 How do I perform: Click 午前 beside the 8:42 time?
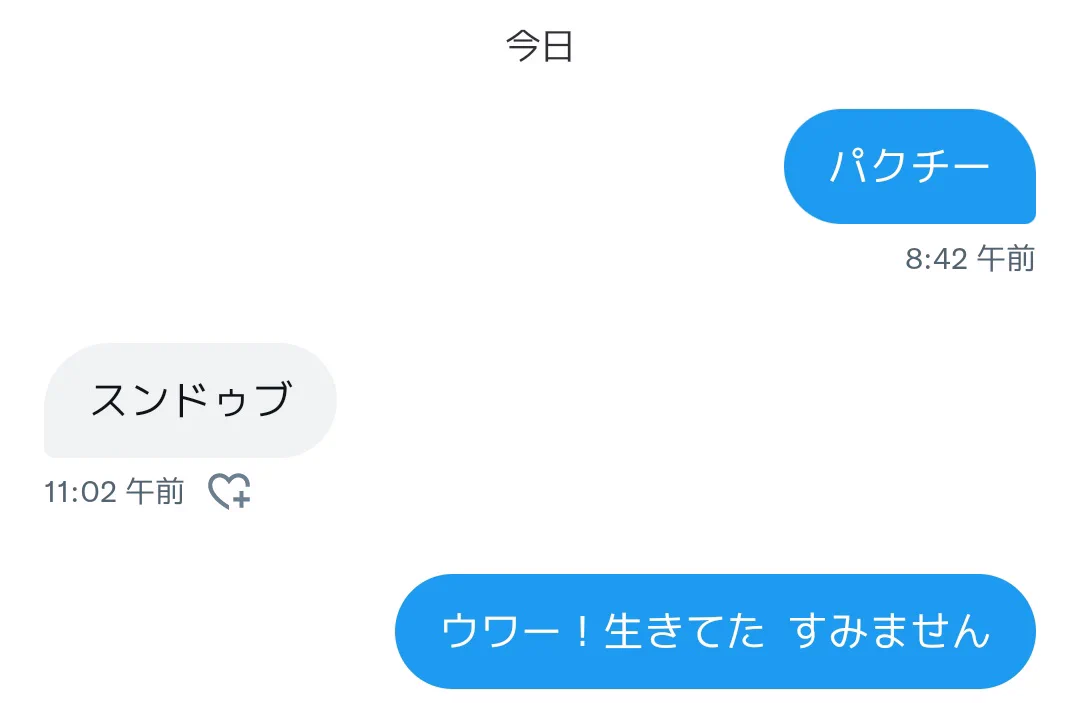pyautogui.click(x=1006, y=259)
